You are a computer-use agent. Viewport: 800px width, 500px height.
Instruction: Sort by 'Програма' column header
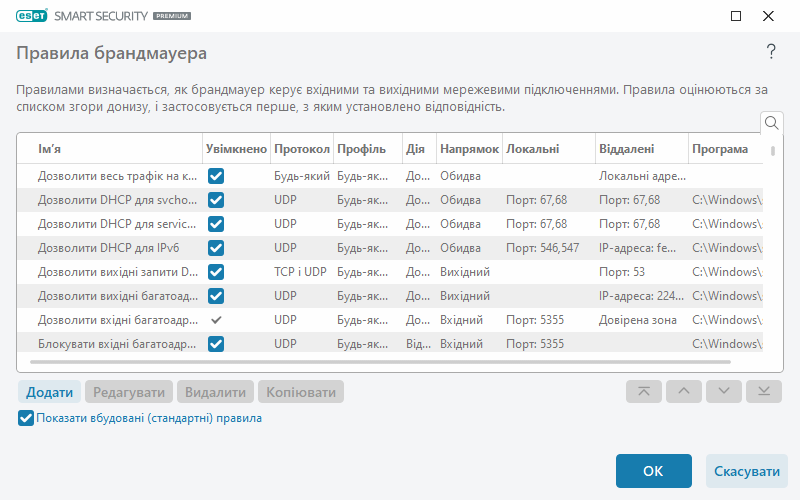click(726, 149)
